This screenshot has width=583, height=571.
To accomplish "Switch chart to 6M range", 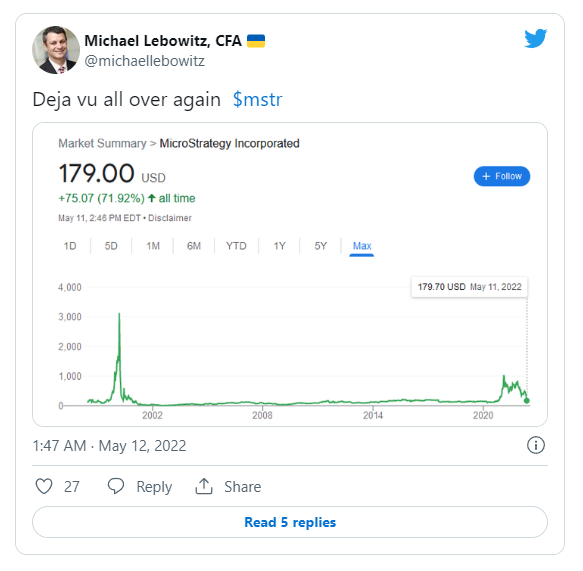I will pyautogui.click(x=194, y=246).
